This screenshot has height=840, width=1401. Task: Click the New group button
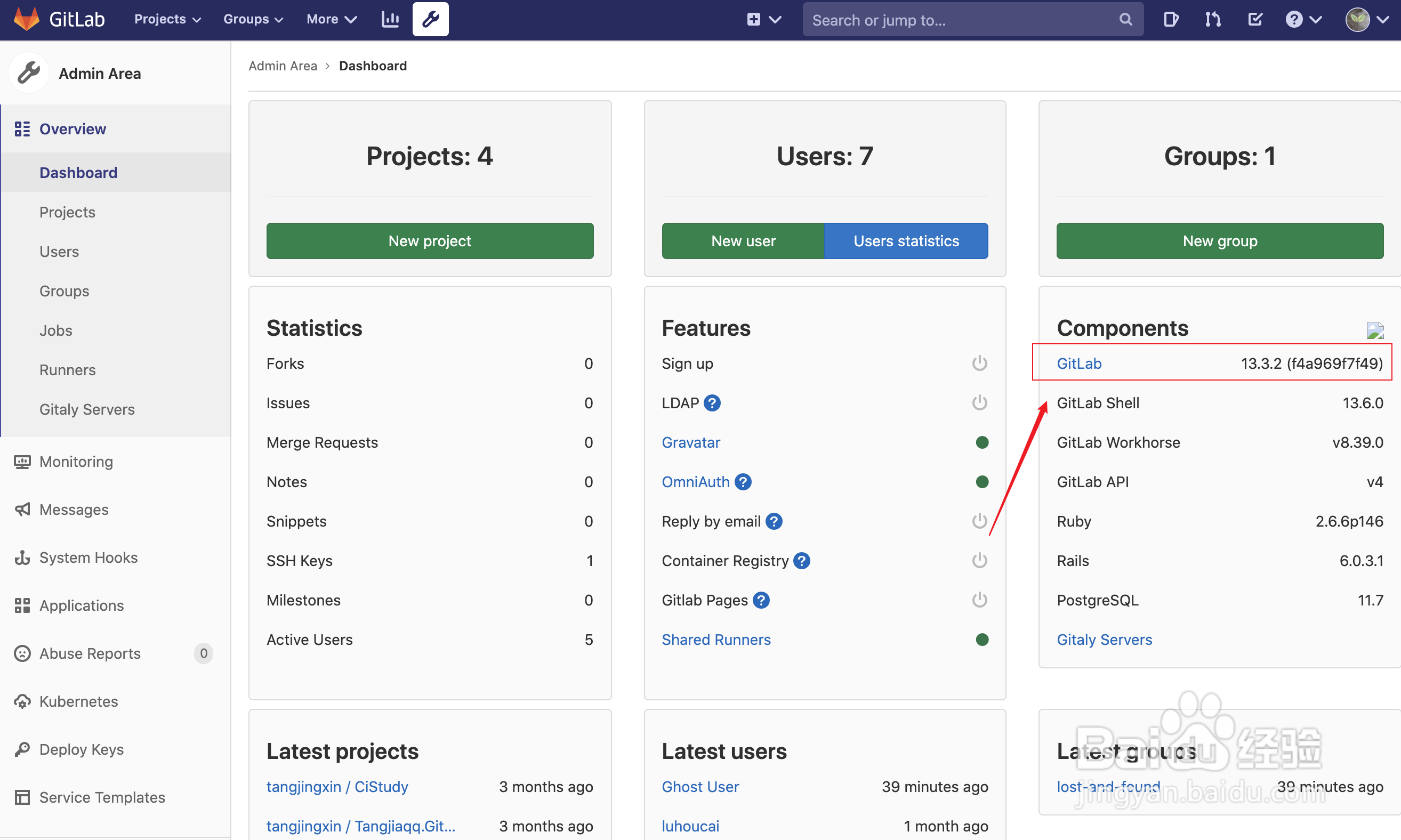(x=1220, y=241)
